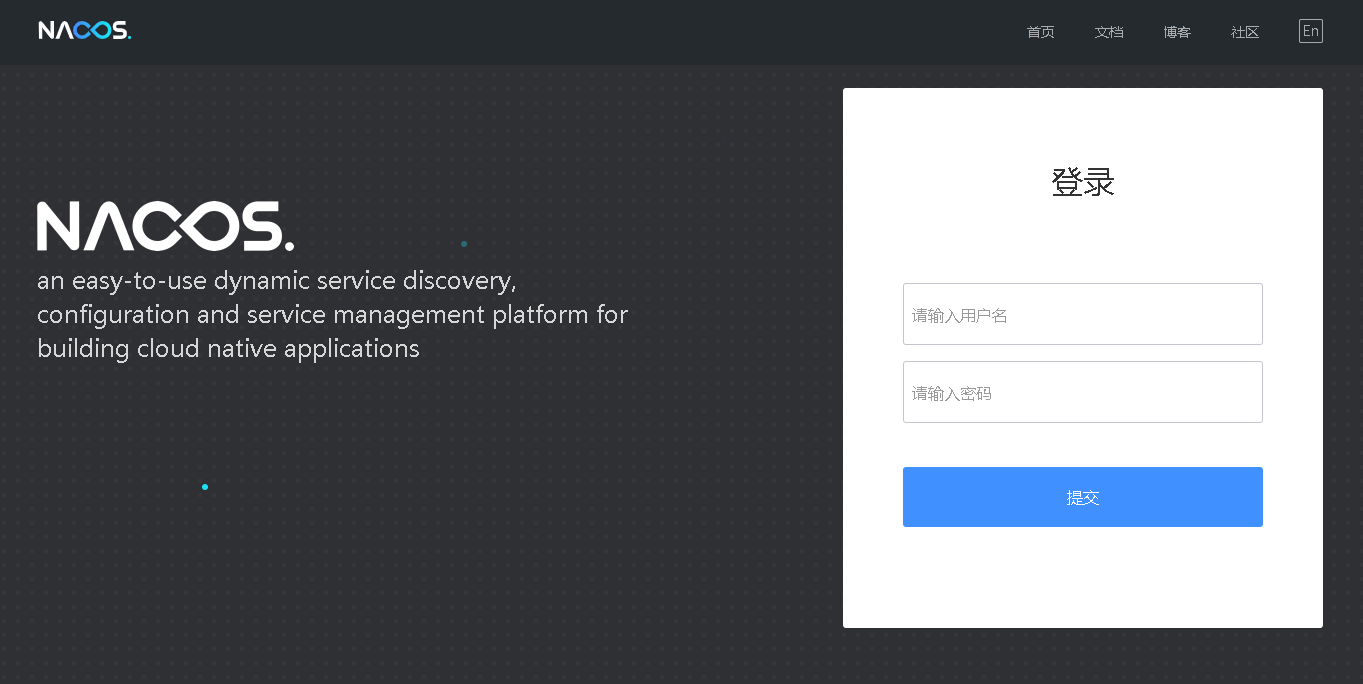Focus the 请输入密码 password field
This screenshot has height=684, width=1363.
point(1083,392)
